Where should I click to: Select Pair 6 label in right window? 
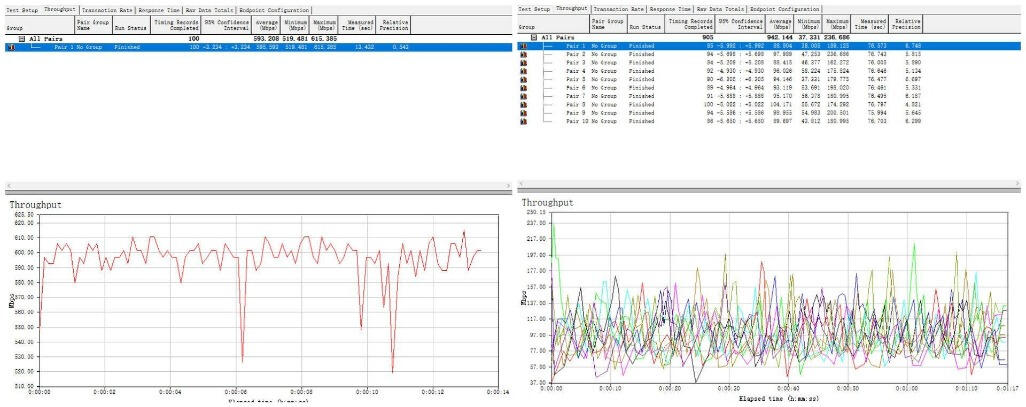pyautogui.click(x=576, y=88)
